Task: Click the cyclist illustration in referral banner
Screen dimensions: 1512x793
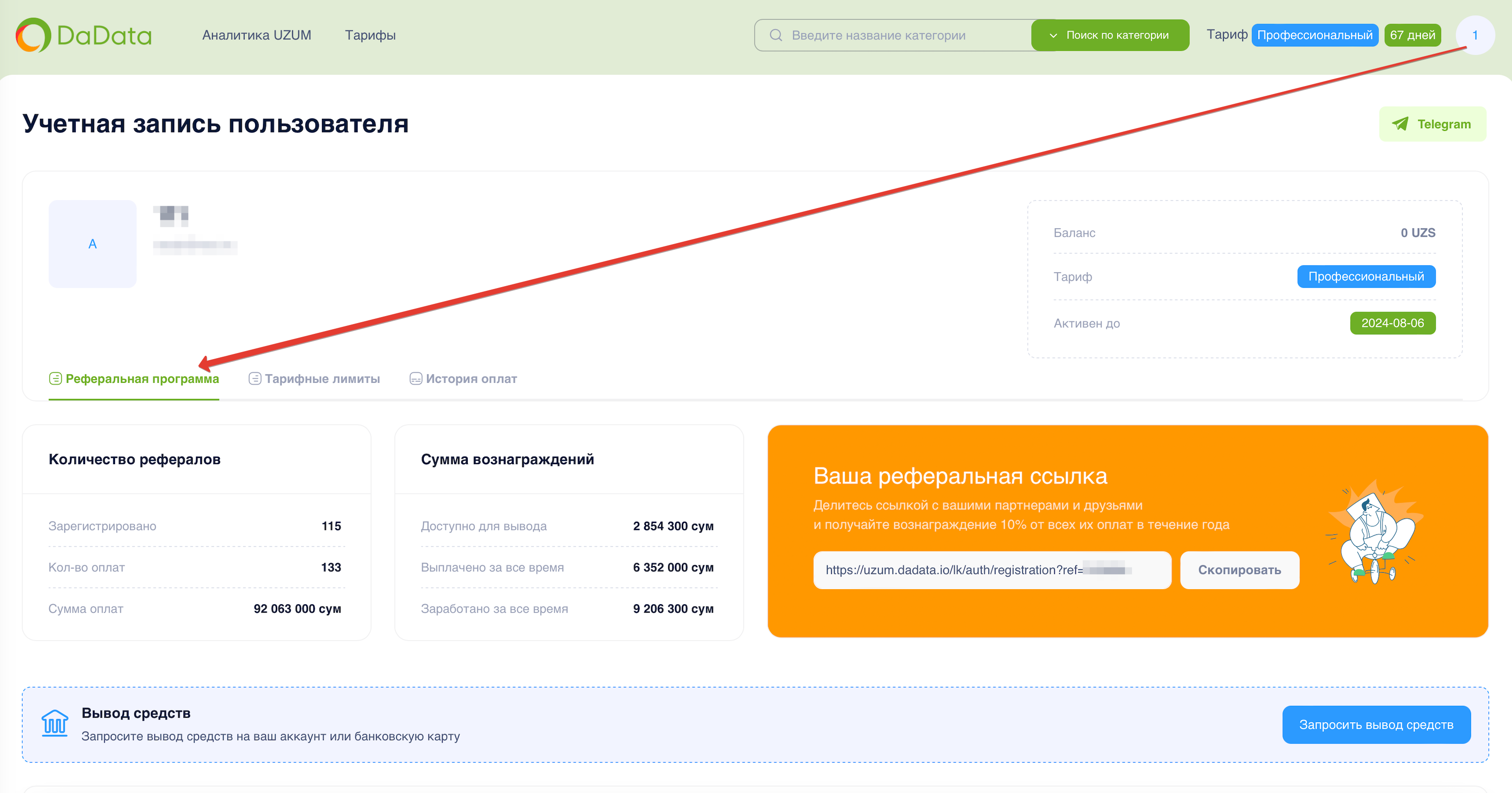Action: 1374,532
